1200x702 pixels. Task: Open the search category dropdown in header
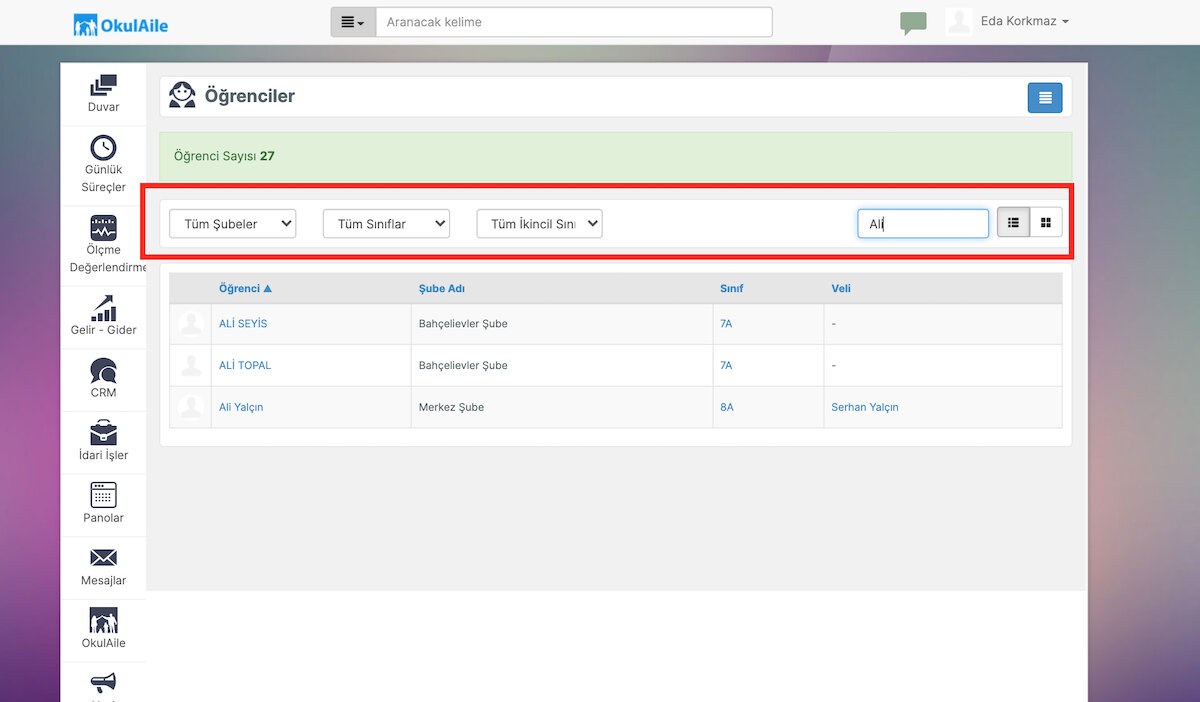point(353,22)
